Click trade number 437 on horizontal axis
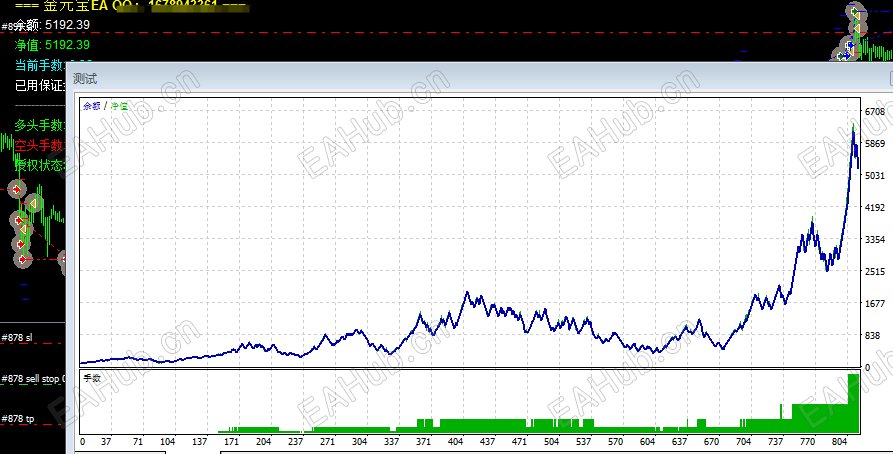Screen dimensions: 893x454 click(x=488, y=441)
